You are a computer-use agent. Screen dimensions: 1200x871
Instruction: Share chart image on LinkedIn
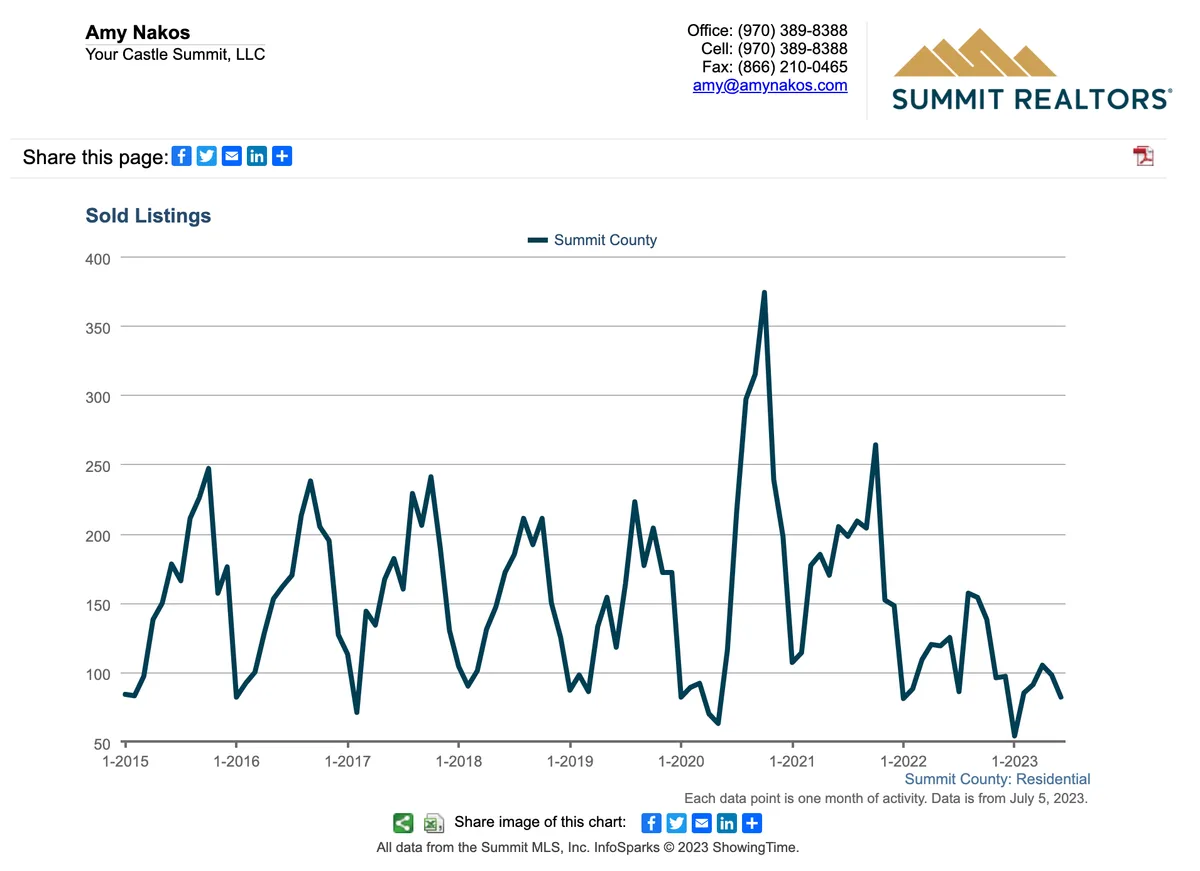pyautogui.click(x=726, y=823)
